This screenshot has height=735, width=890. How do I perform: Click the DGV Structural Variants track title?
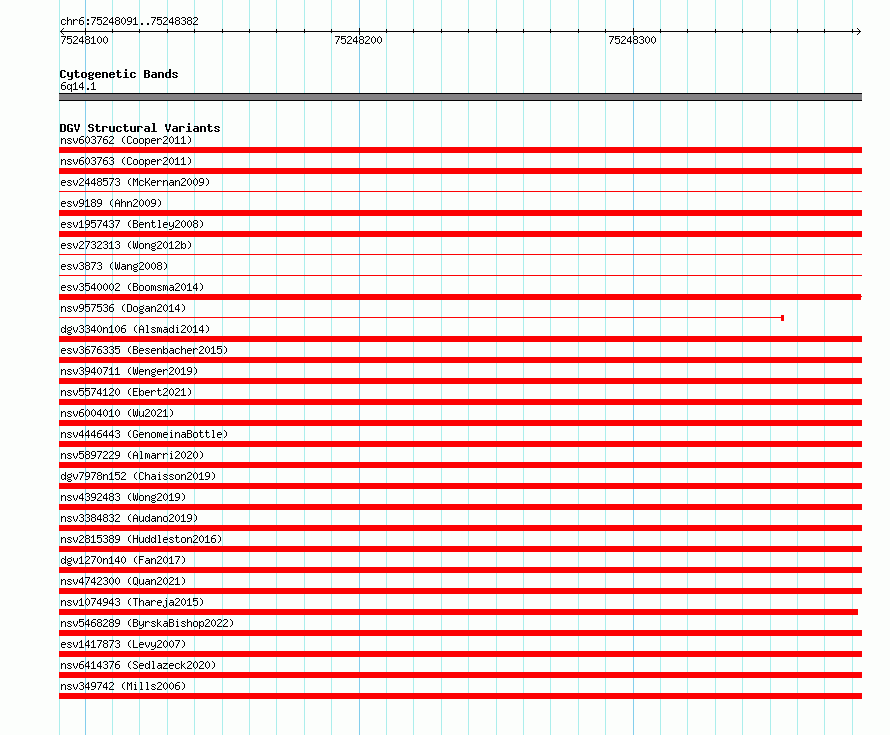[140, 128]
